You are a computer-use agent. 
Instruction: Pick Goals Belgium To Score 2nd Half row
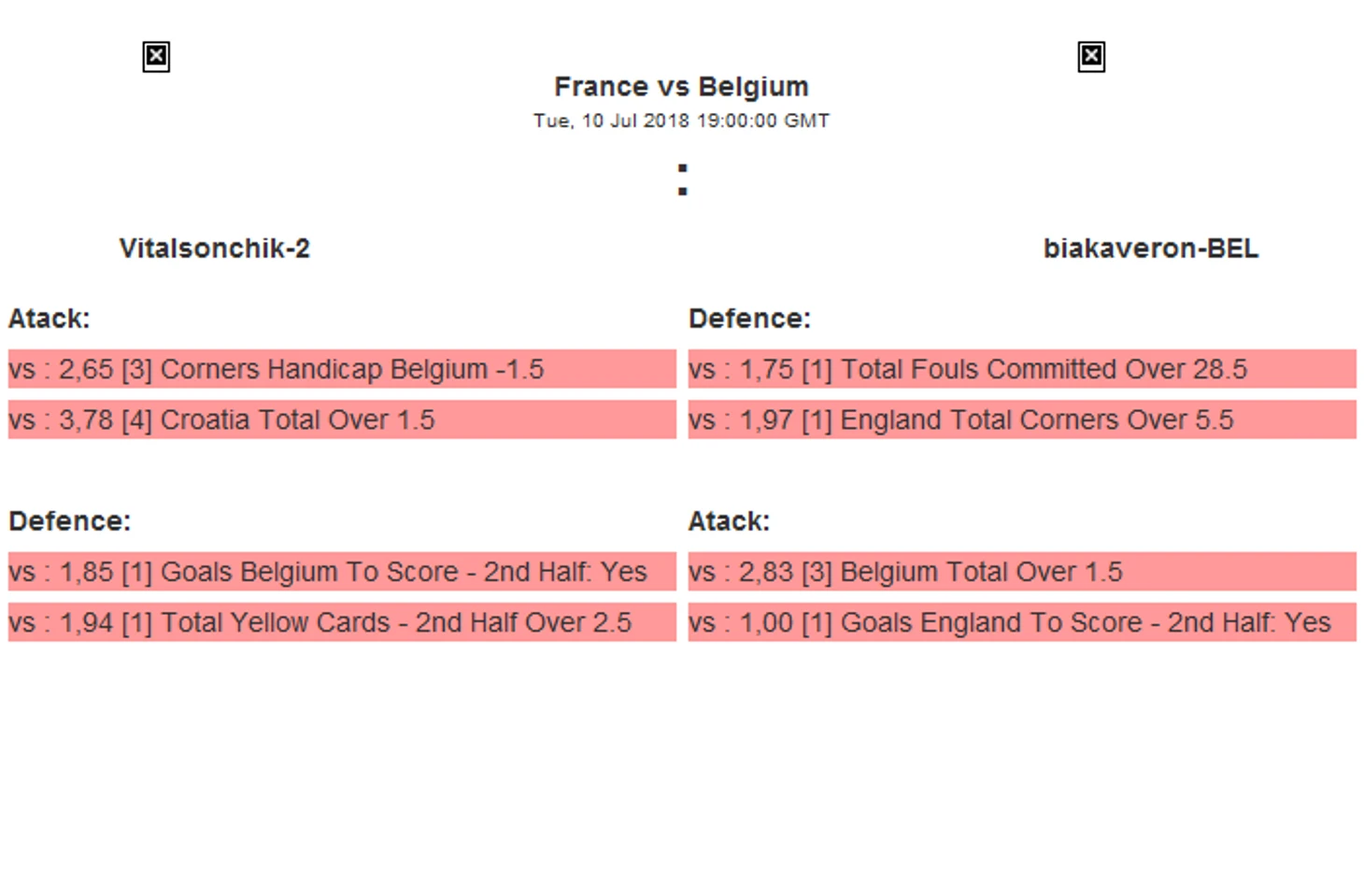(x=342, y=572)
